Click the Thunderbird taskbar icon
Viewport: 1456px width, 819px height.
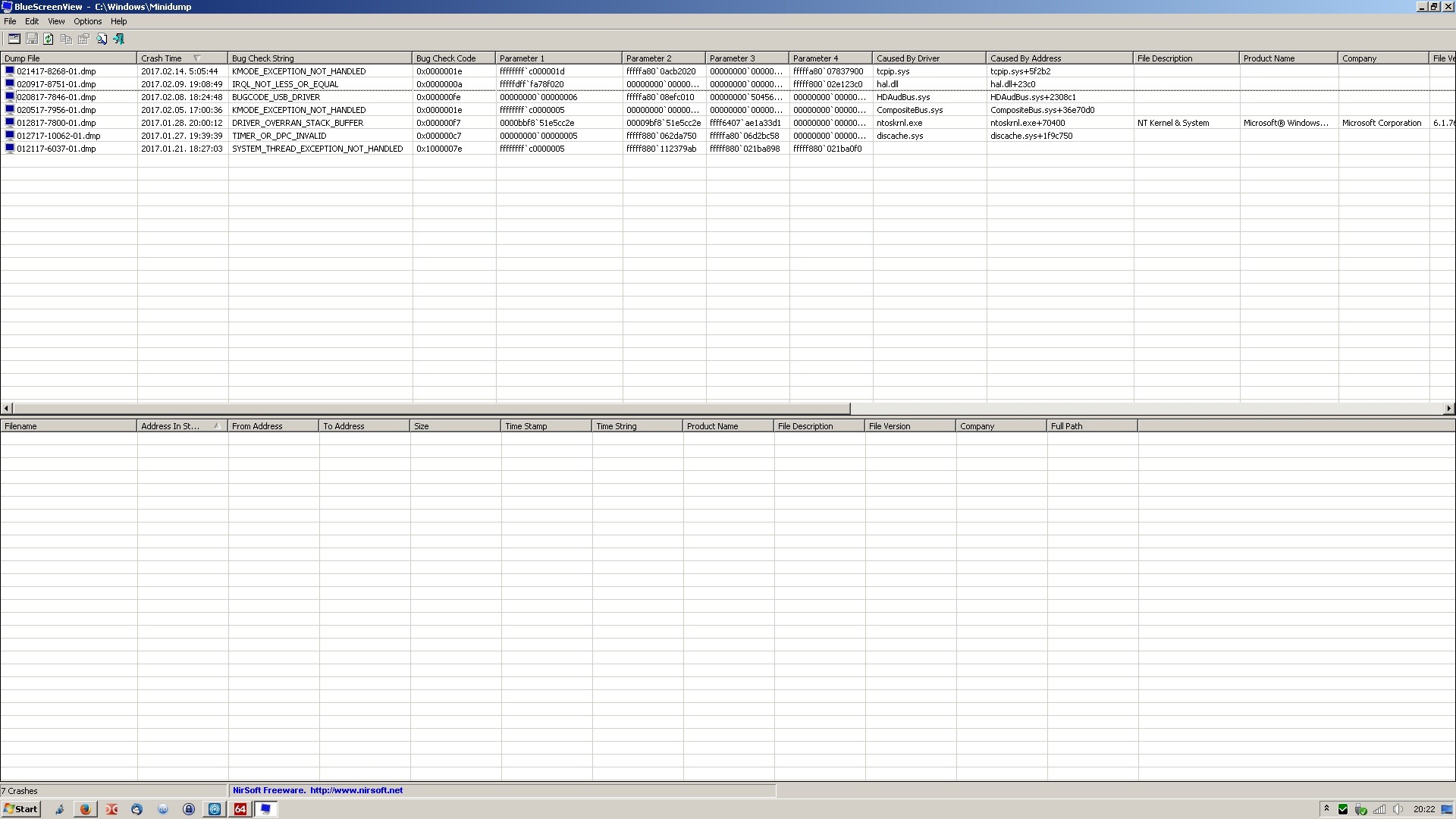136,809
